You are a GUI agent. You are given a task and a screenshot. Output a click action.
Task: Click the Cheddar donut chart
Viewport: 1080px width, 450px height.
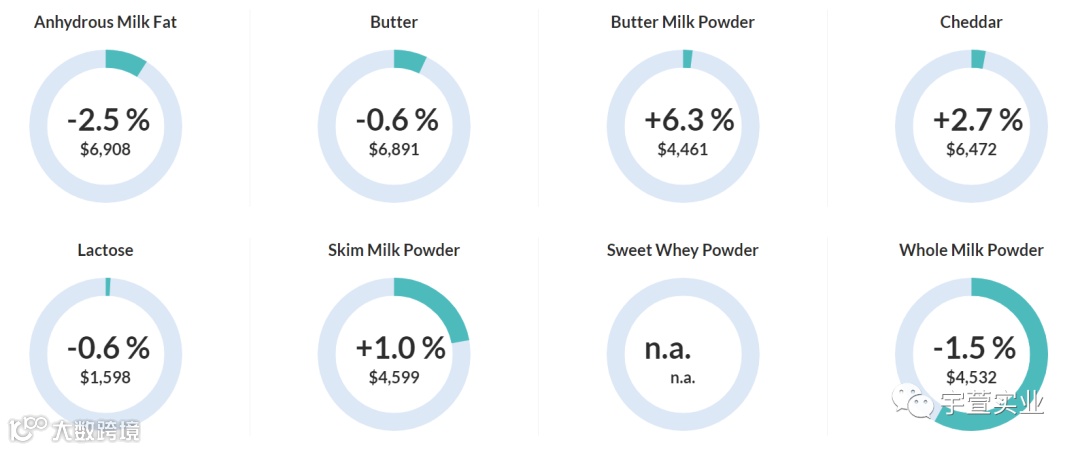(x=971, y=126)
